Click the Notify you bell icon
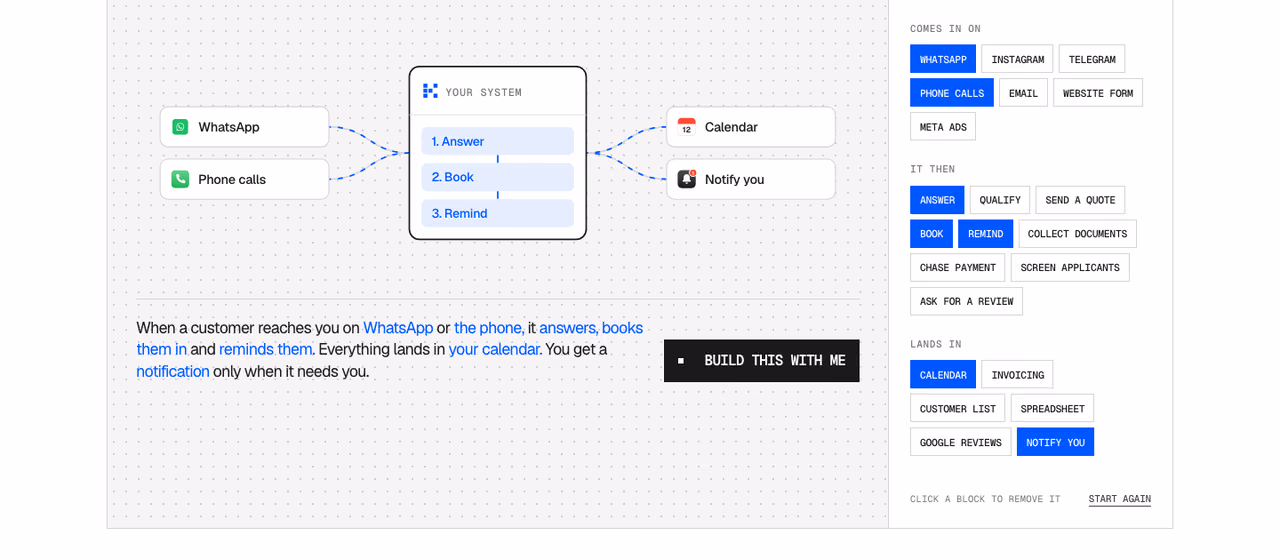Screen dimensions: 1280x560 point(686,179)
